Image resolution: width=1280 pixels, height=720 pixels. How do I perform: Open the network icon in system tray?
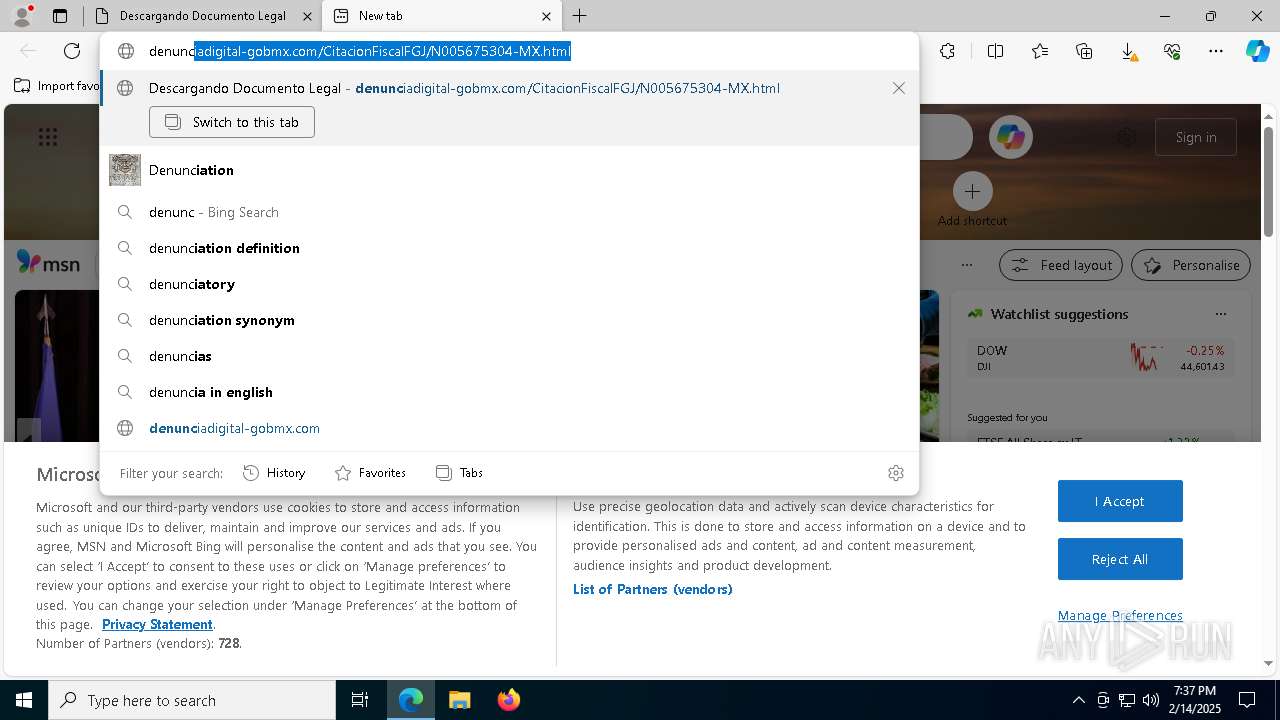pos(1127,700)
